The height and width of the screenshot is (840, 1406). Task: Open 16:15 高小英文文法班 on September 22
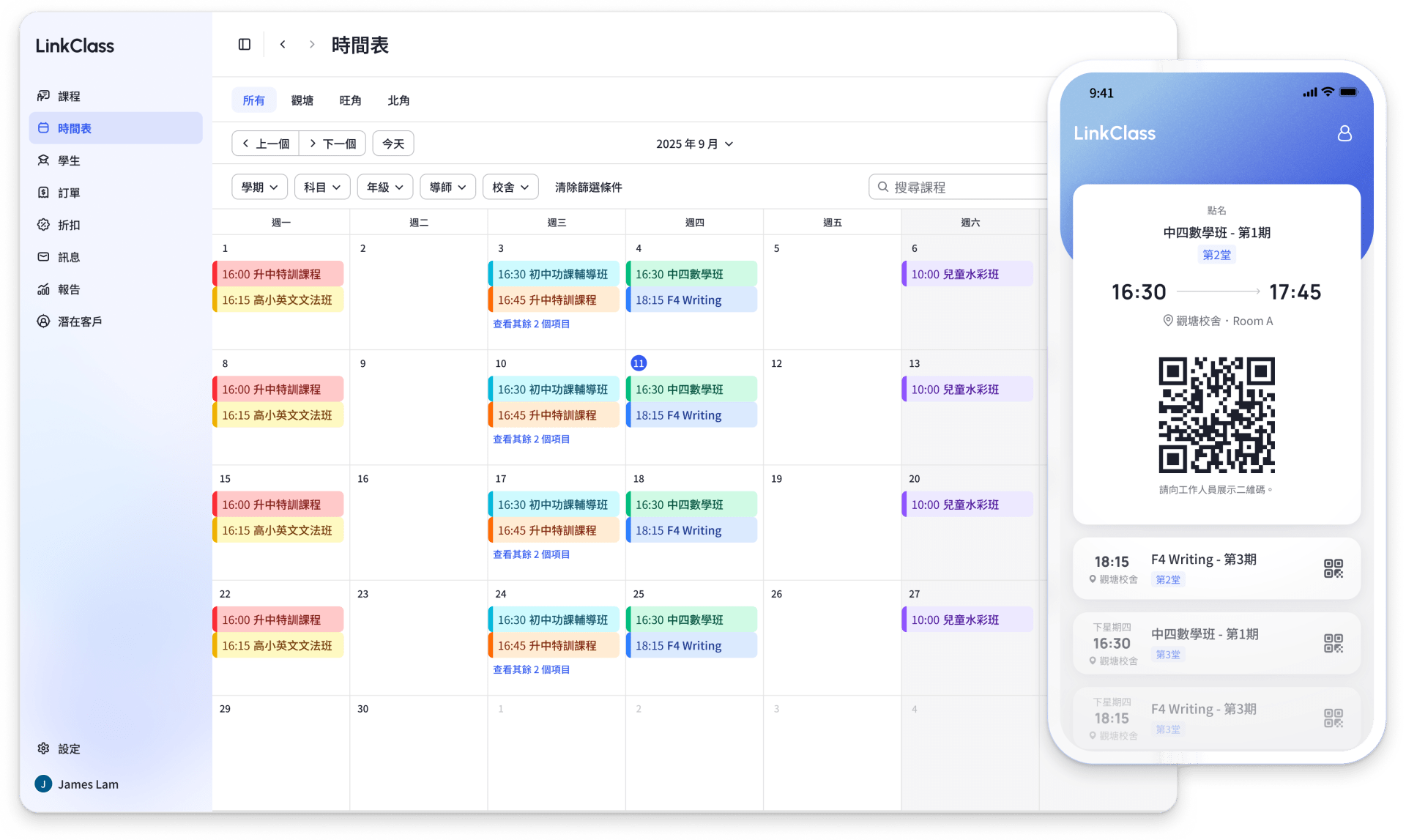click(x=278, y=645)
